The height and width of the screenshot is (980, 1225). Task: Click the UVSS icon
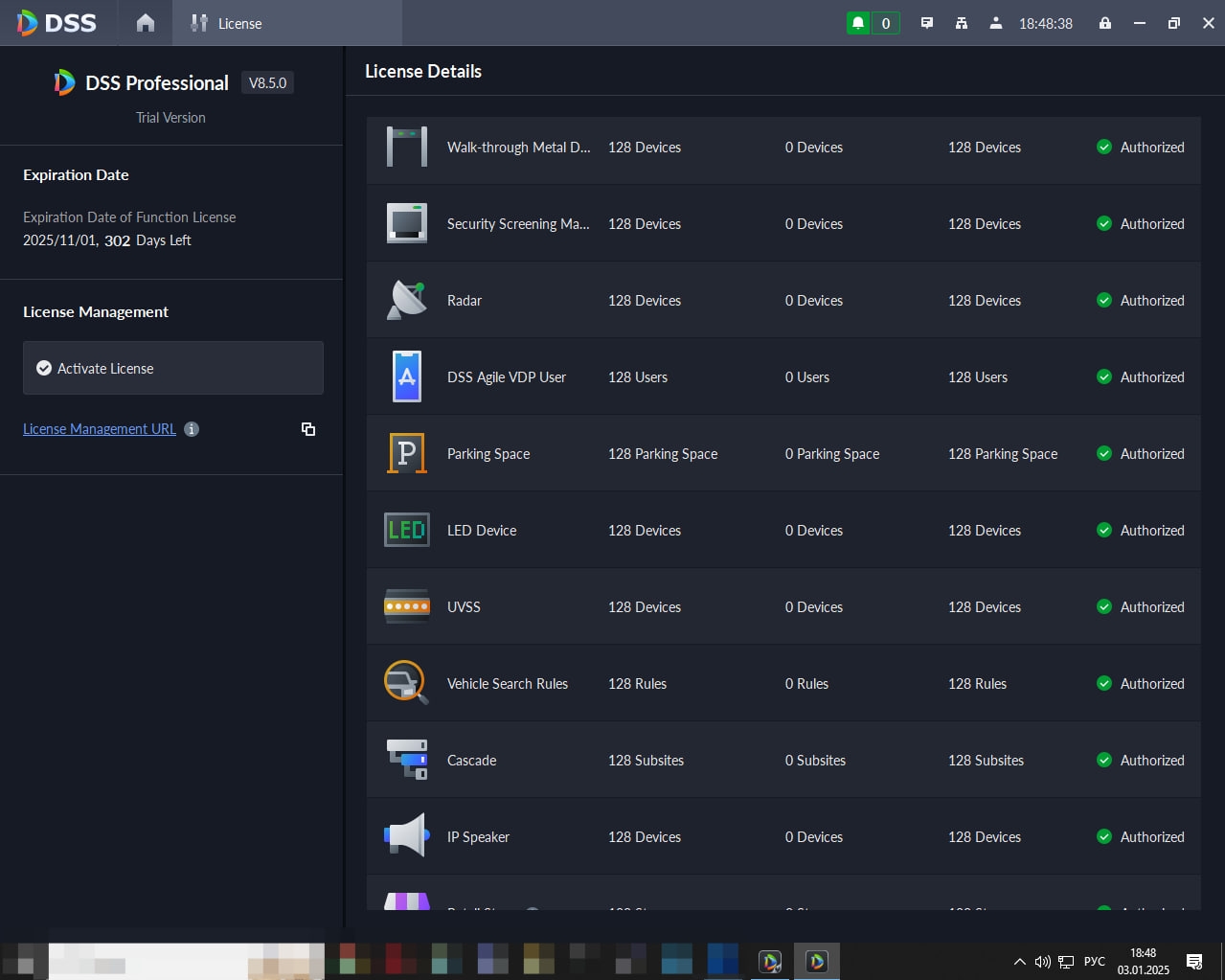(x=407, y=606)
